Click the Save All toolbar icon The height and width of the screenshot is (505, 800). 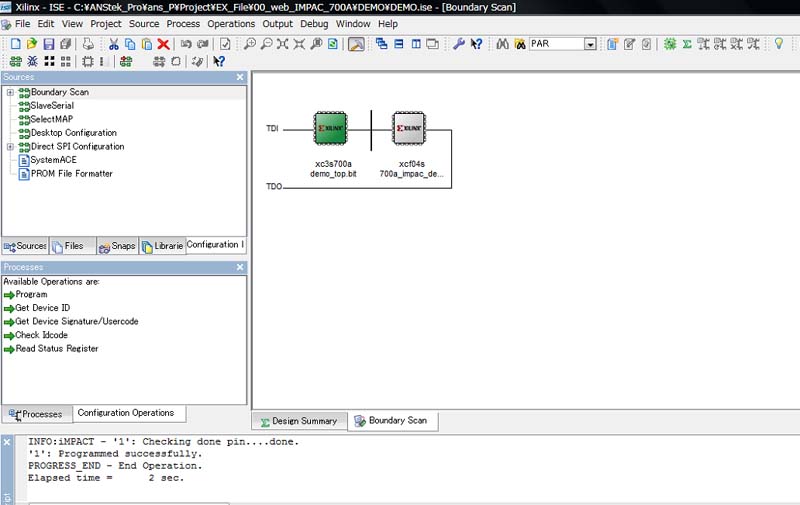[x=65, y=44]
